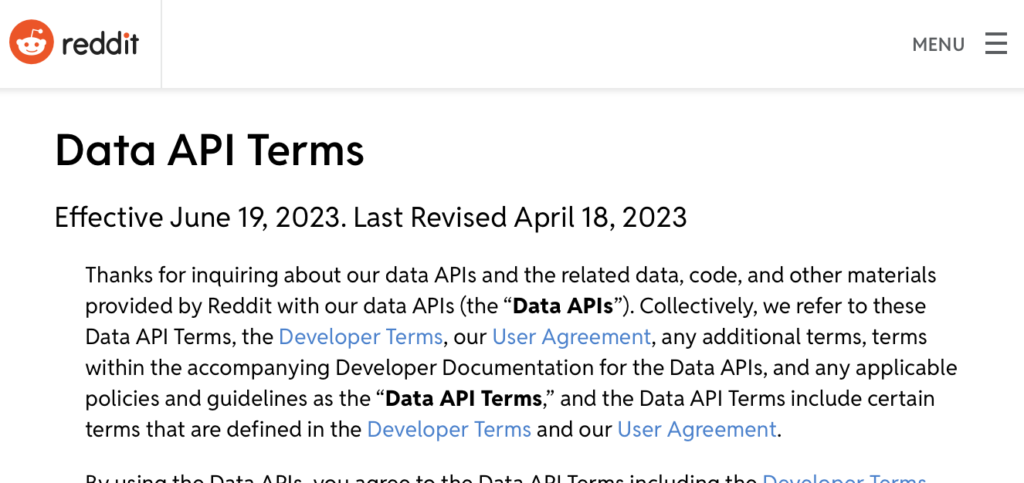Open the hamburger menu icon
The image size is (1024, 483).
click(x=996, y=44)
